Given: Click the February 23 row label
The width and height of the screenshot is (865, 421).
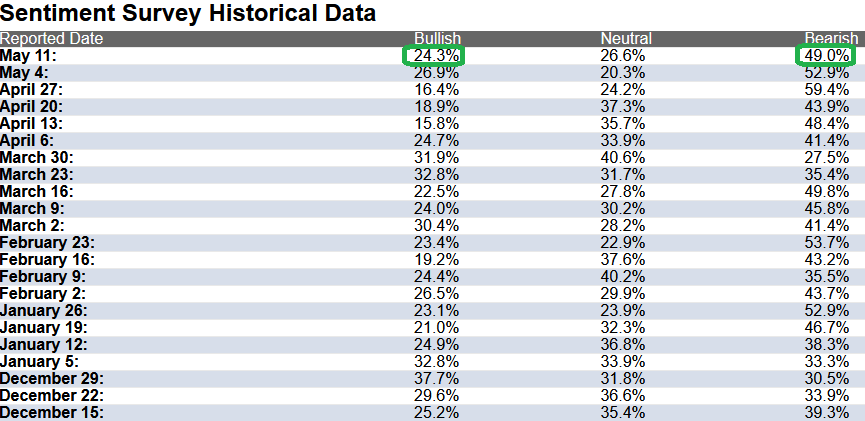Looking at the screenshot, I should tap(47, 243).
